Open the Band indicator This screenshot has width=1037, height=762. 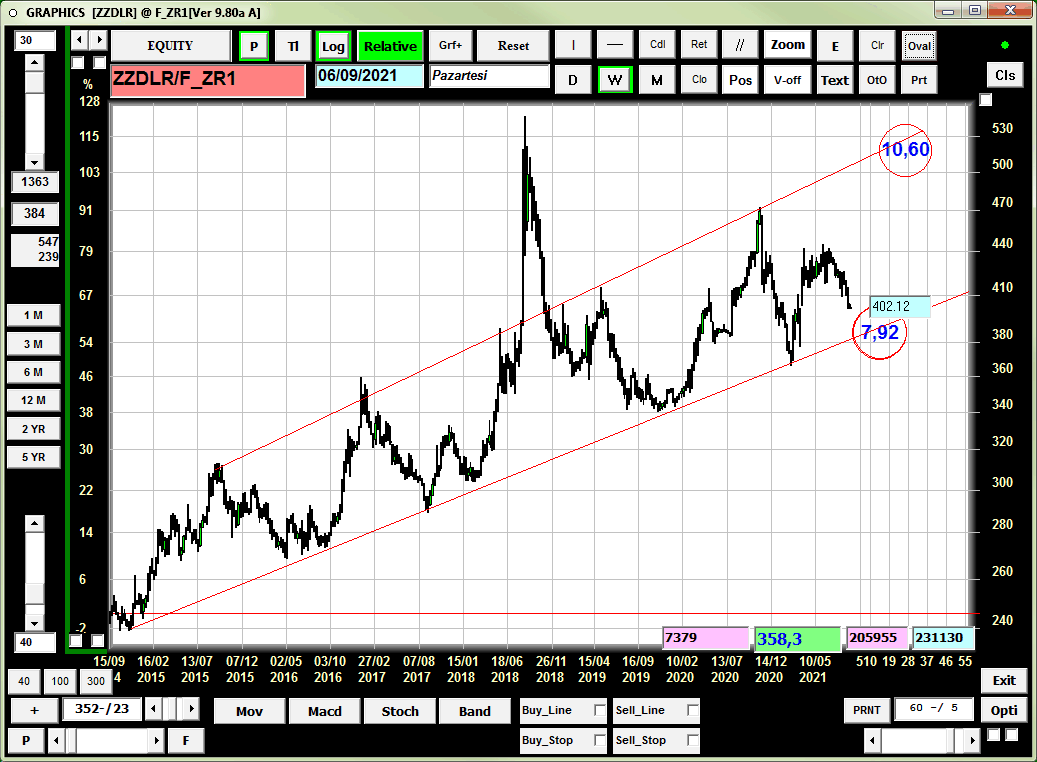(475, 711)
